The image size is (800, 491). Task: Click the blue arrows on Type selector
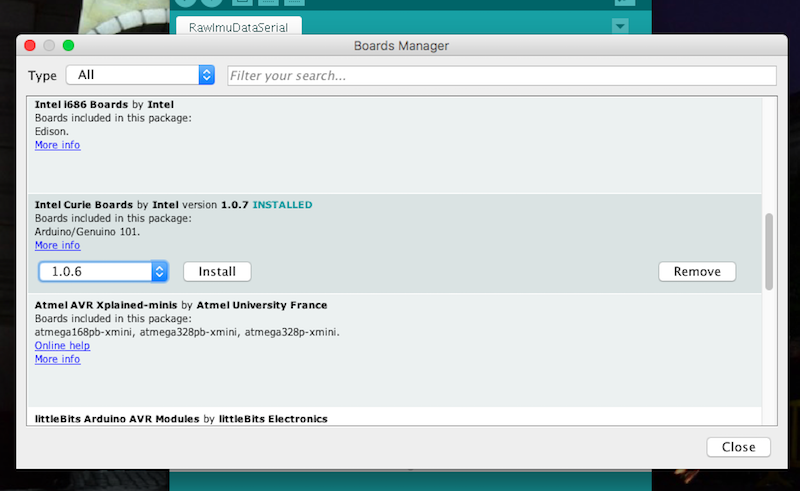point(207,75)
